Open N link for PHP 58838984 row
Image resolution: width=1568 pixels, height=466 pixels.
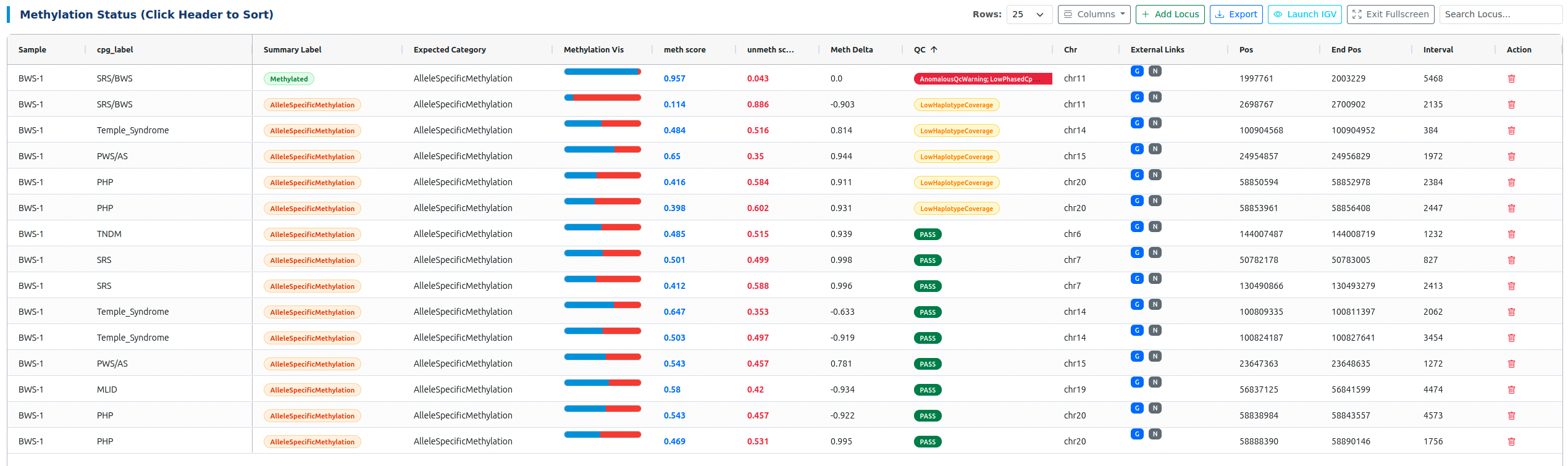point(1155,408)
